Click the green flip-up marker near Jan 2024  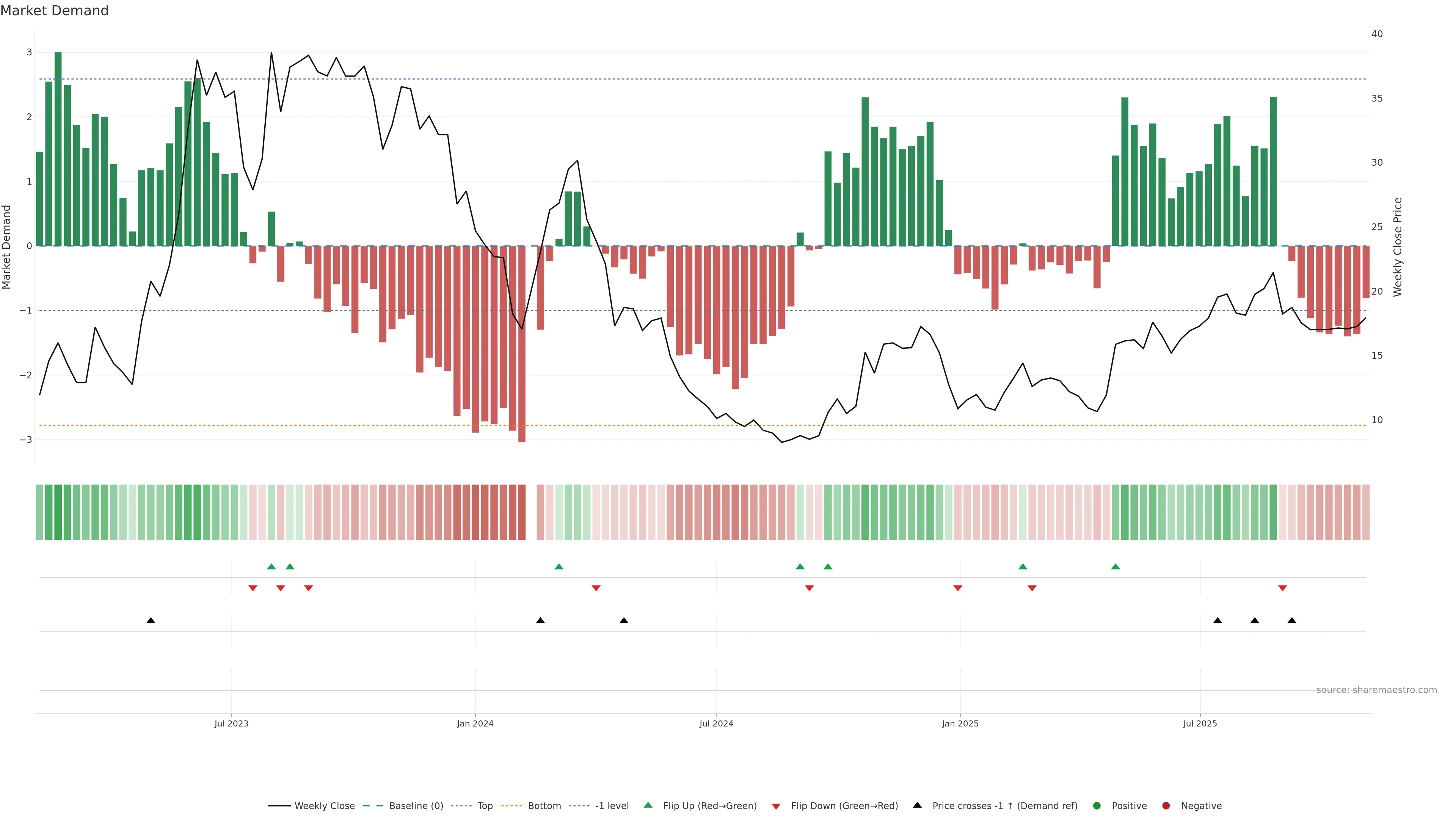point(559,566)
